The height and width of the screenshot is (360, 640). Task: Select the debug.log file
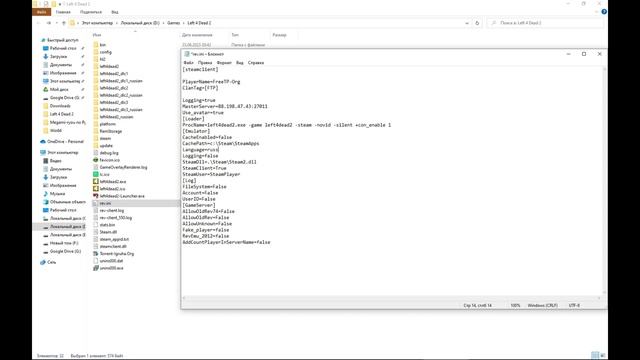point(109,153)
